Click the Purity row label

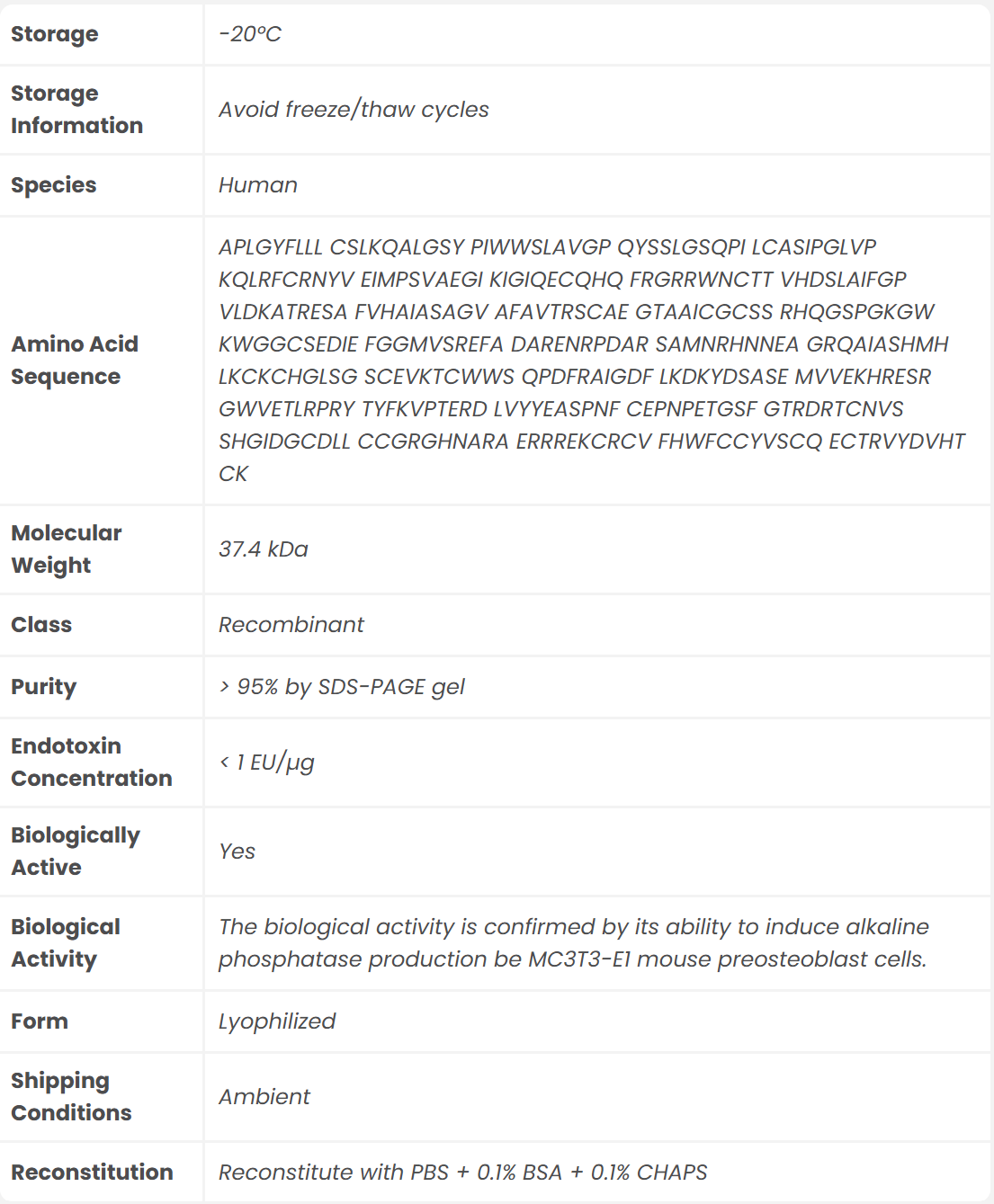(44, 687)
